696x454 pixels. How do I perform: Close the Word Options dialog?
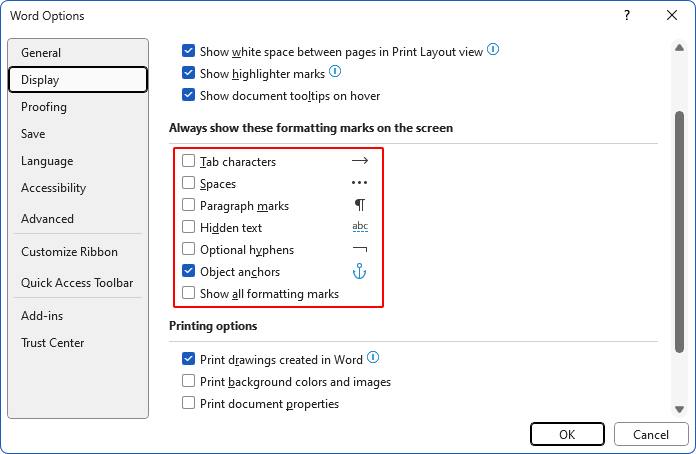tap(671, 16)
